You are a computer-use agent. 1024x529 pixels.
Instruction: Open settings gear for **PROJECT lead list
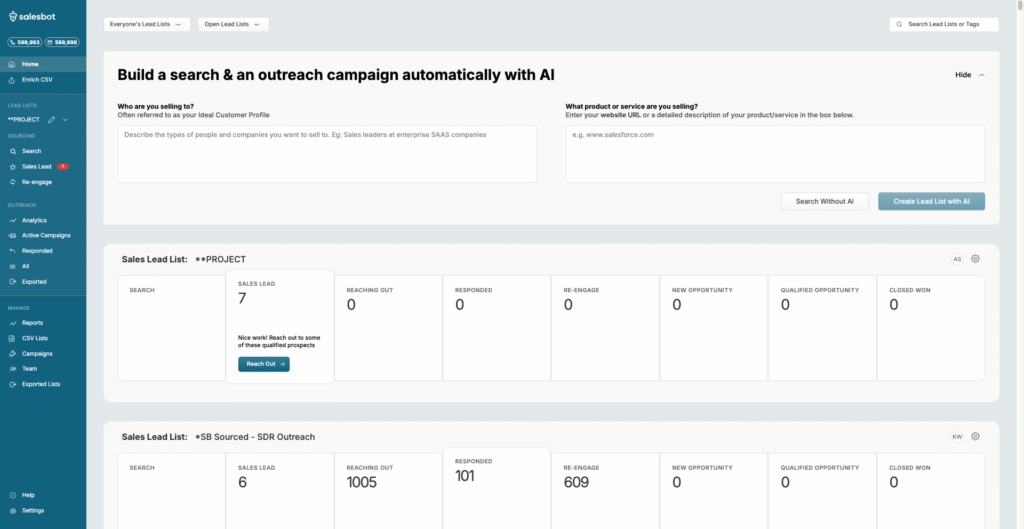[975, 259]
